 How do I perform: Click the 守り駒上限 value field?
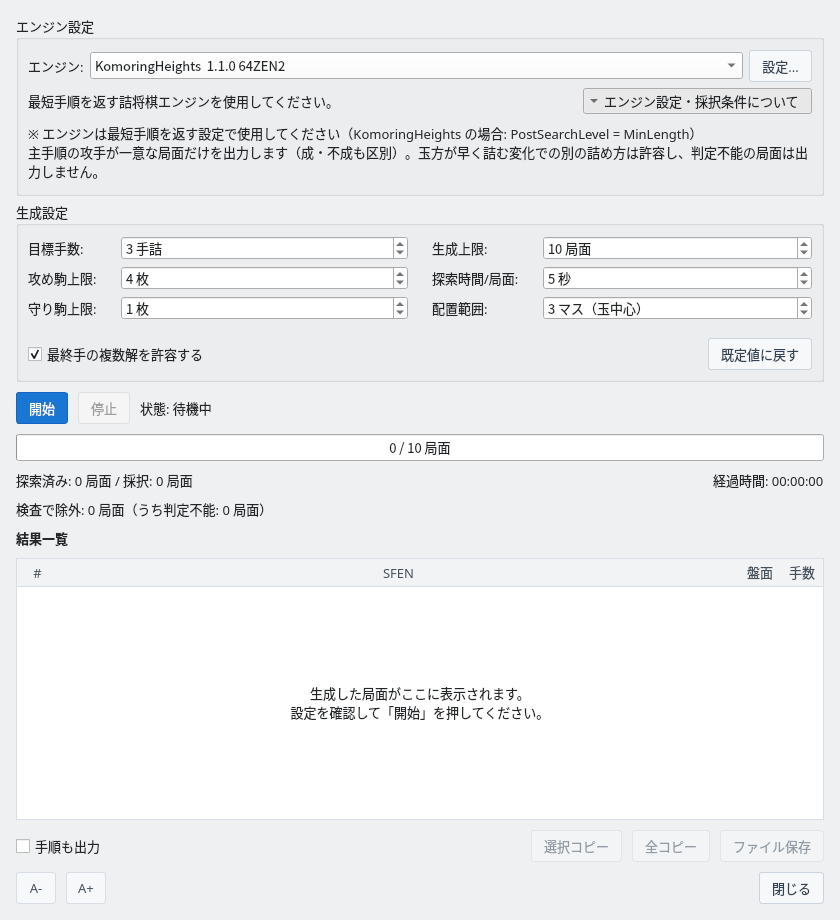257,308
